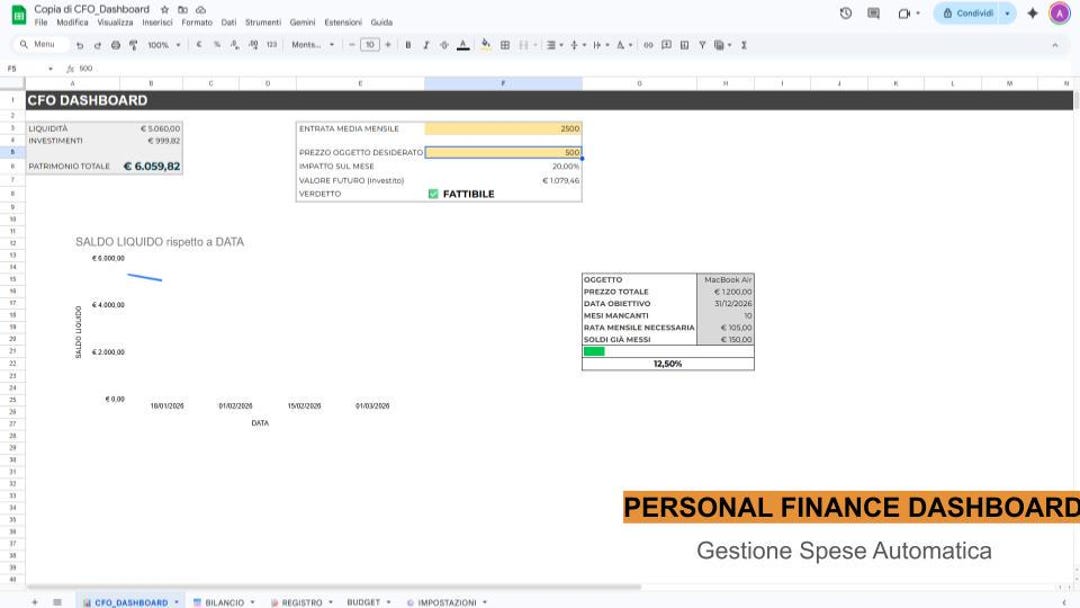1080x608 pixels.
Task: Toggle bold formatting
Action: 408,45
